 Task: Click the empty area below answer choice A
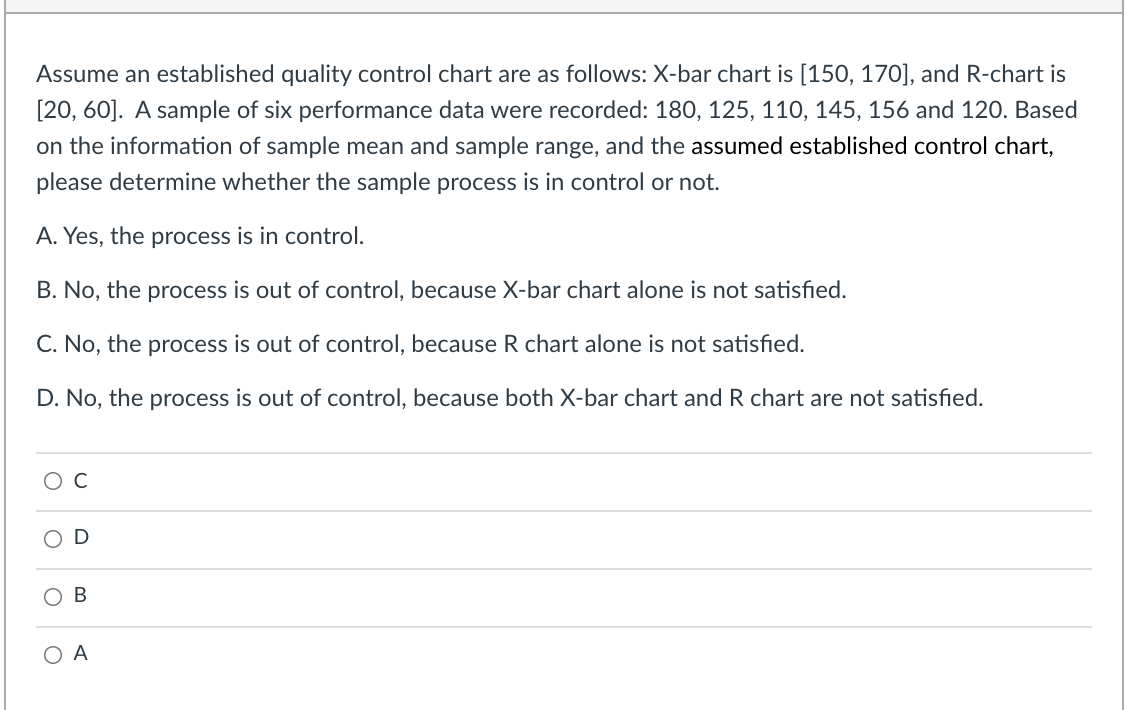[x=560, y=690]
